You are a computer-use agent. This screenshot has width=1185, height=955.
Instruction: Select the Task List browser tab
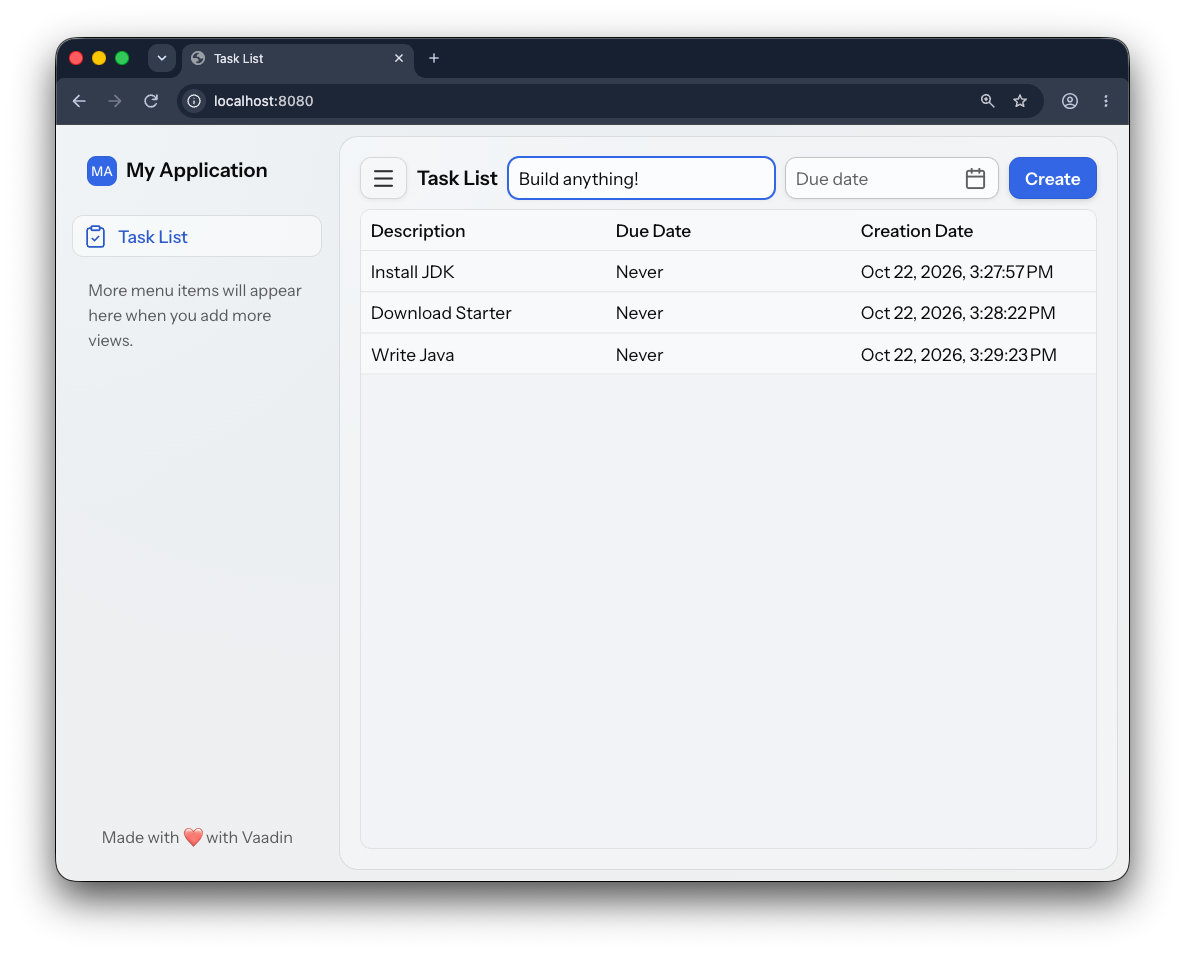point(298,58)
